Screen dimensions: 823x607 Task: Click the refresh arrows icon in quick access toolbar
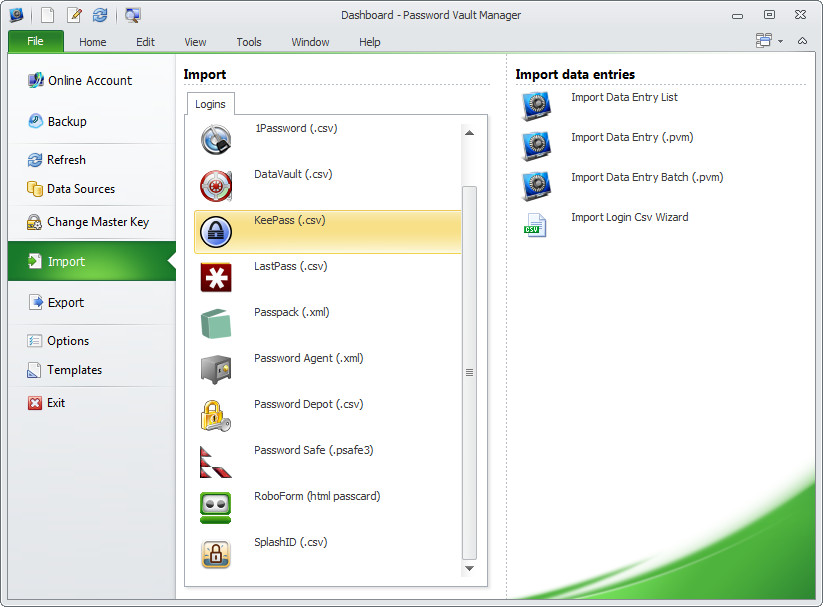(100, 15)
